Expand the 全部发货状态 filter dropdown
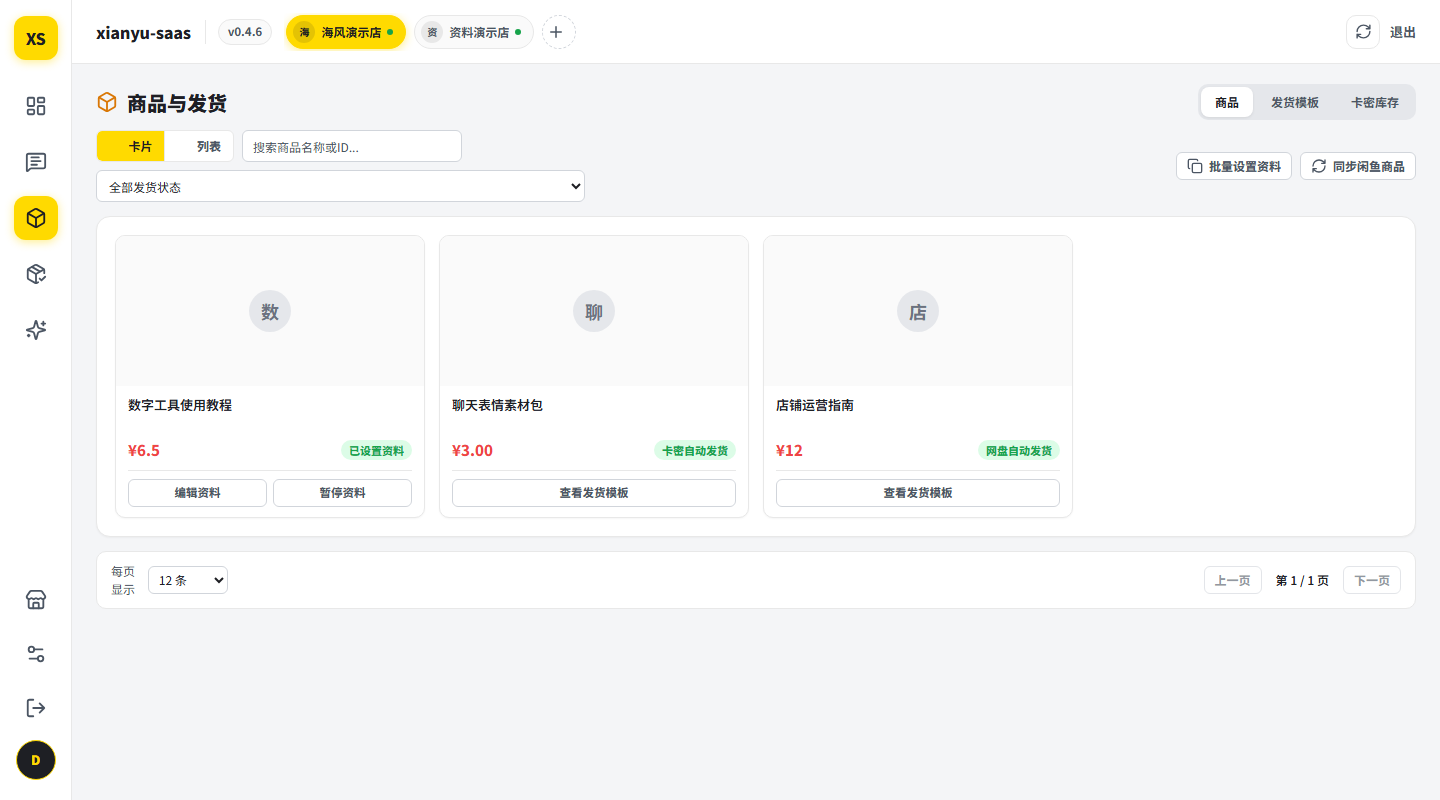The width and height of the screenshot is (1440, 800). point(340,187)
